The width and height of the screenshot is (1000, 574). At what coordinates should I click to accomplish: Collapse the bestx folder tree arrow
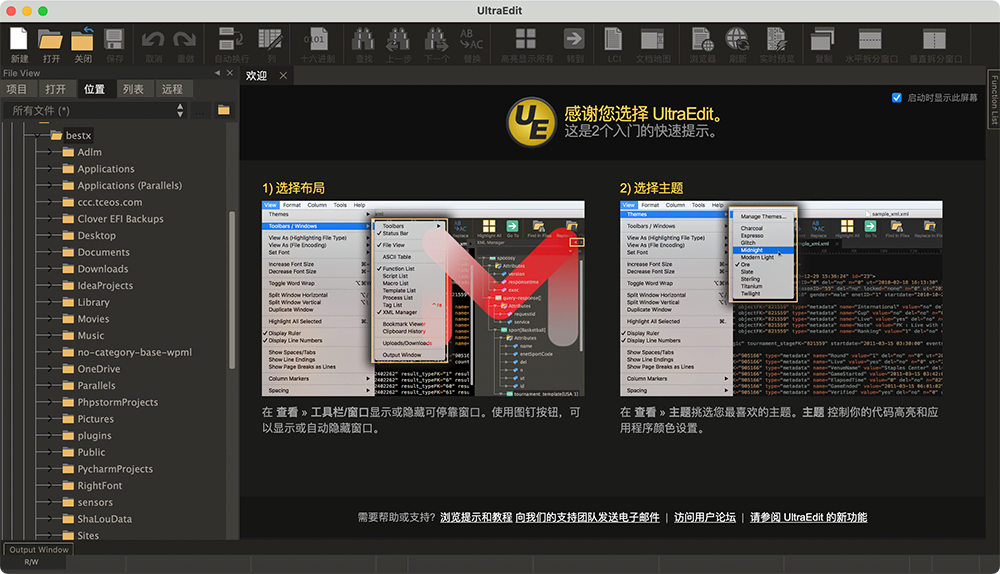pos(39,135)
